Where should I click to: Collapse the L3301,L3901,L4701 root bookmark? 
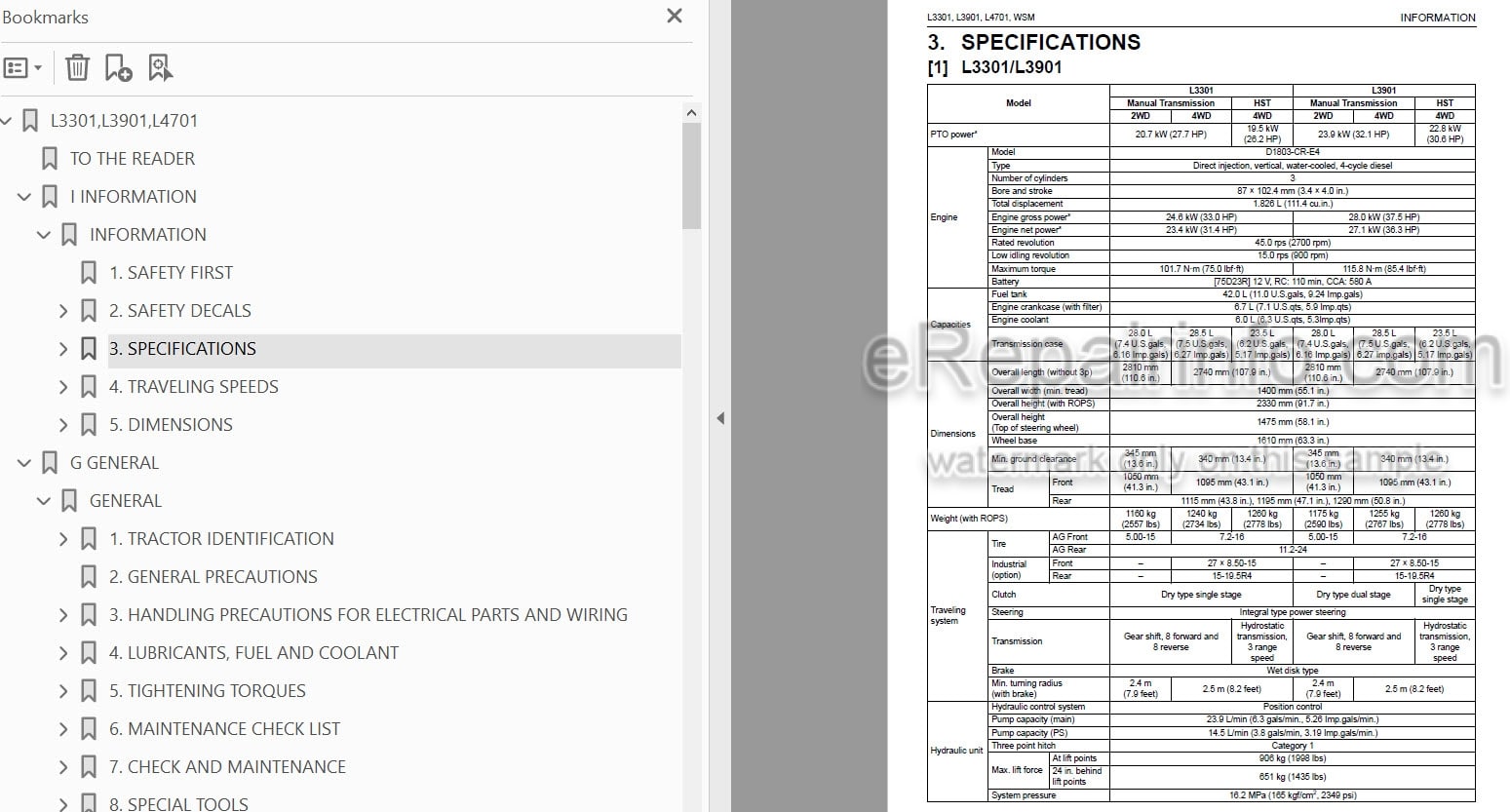point(6,121)
